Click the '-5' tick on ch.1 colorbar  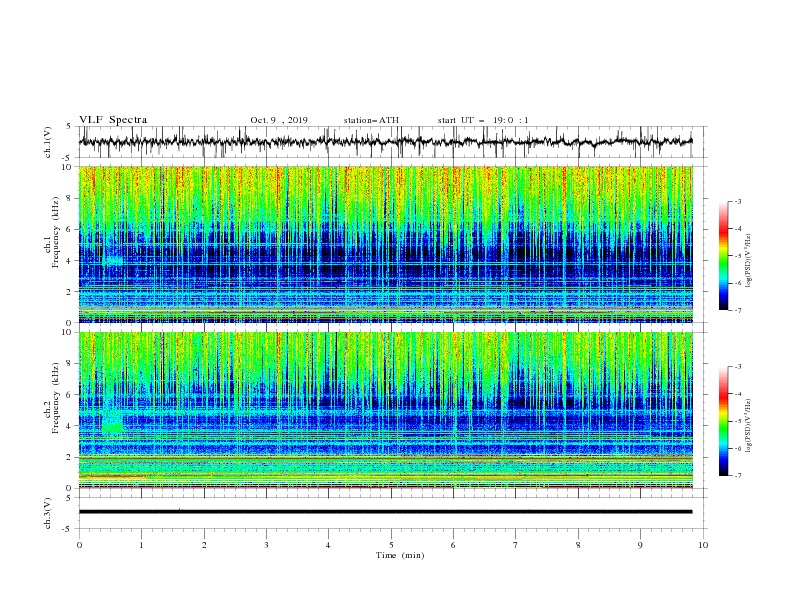coord(737,256)
